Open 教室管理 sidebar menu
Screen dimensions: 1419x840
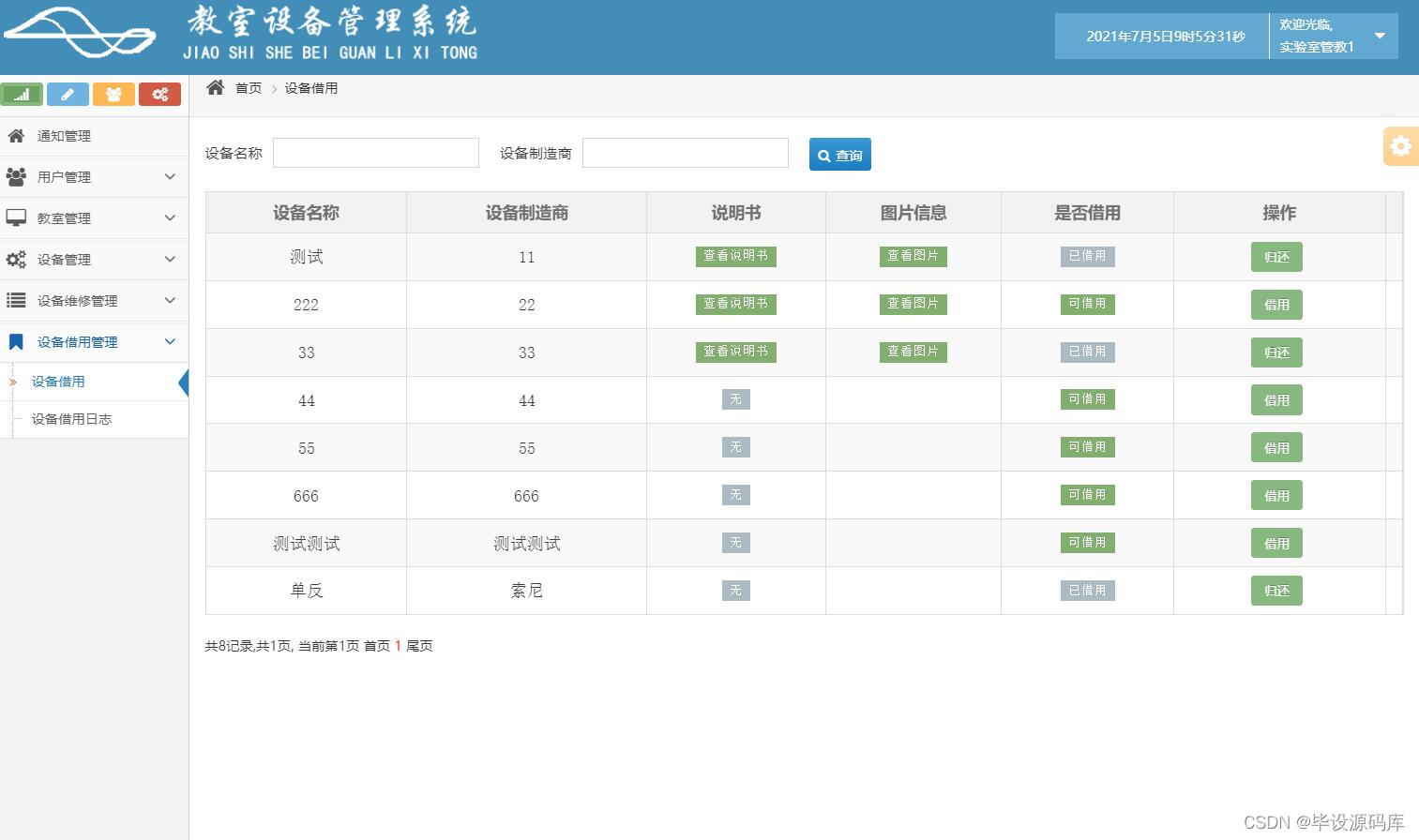click(94, 218)
